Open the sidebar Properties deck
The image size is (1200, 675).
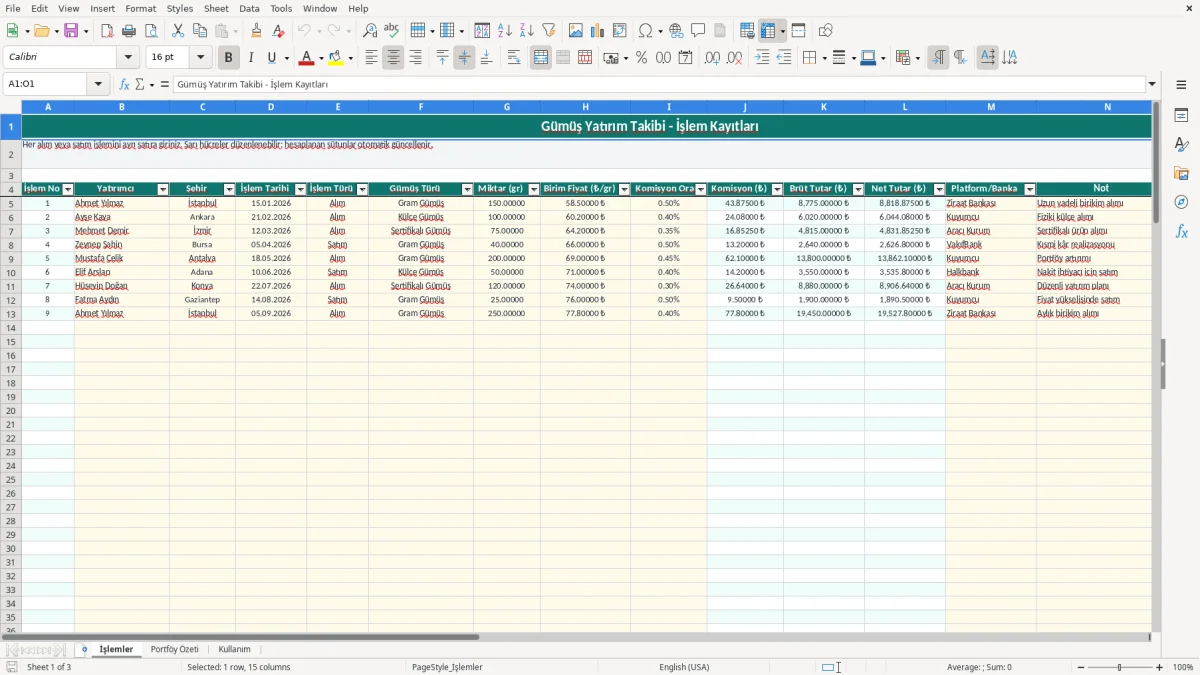coord(1181,116)
